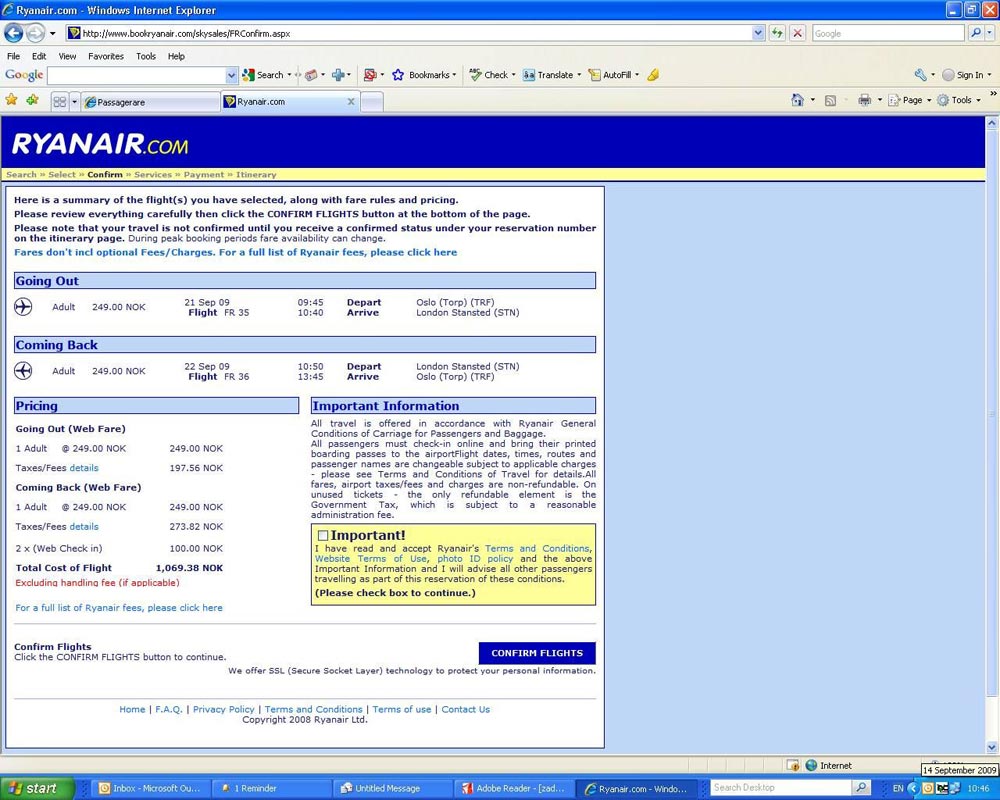Open the Terms and Conditions link in Important box
This screenshot has height=800, width=1000.
537,548
